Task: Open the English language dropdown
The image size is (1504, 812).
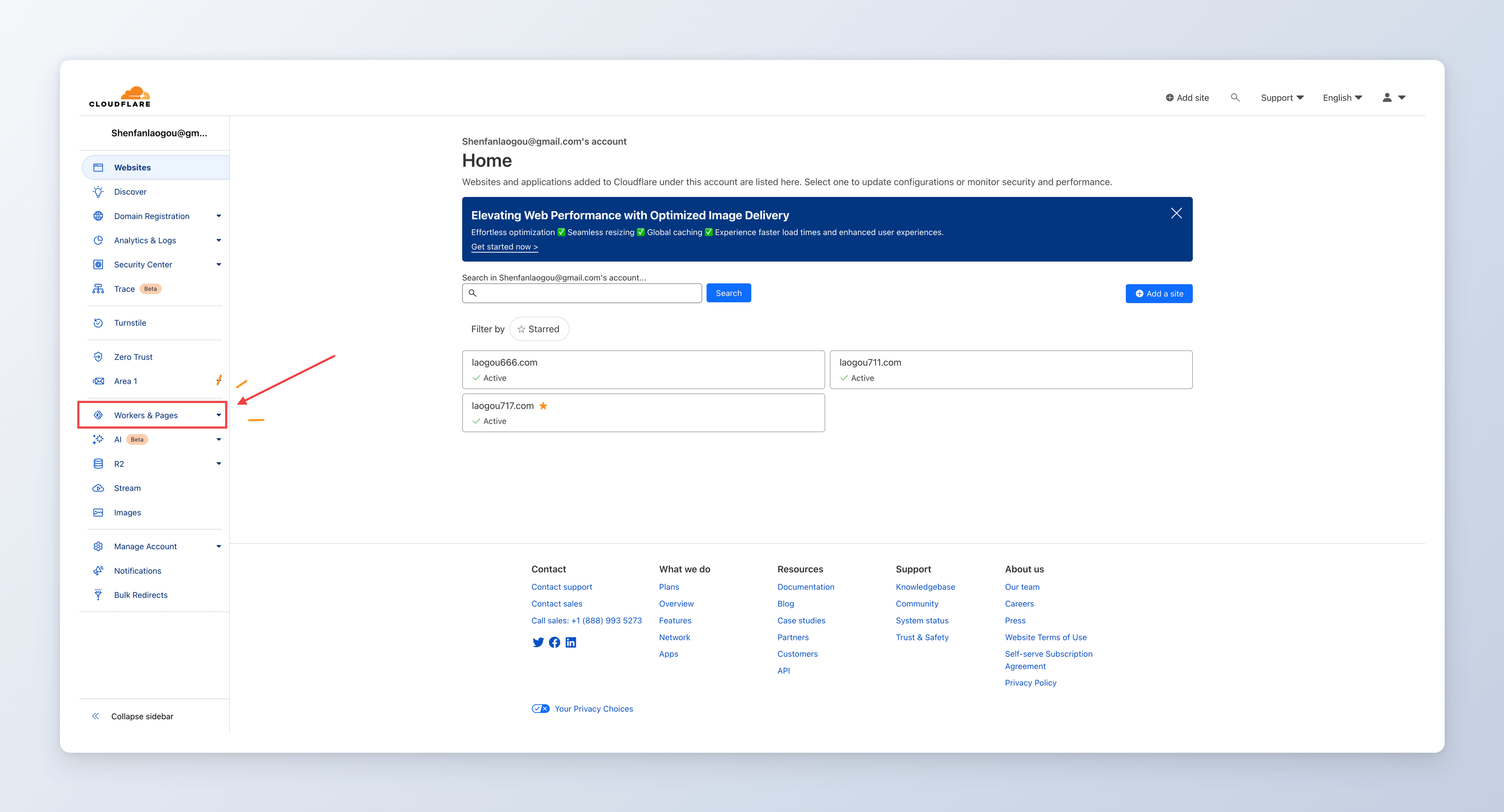Action: [1342, 97]
